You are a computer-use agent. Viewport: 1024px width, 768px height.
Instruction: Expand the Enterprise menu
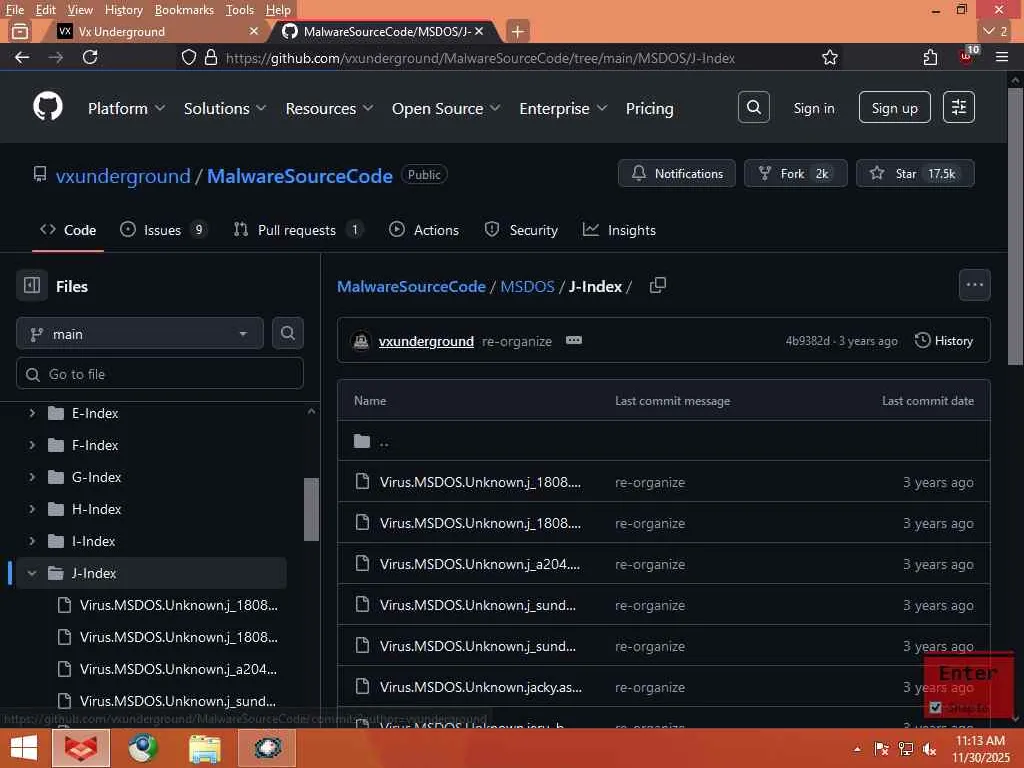[x=563, y=108]
